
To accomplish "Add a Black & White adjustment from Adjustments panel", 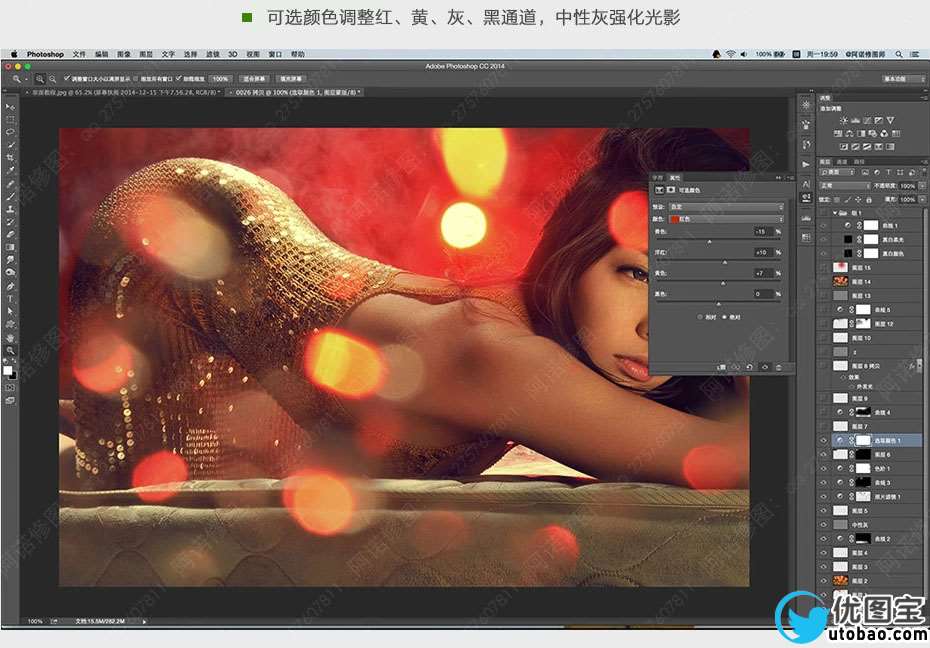I will point(861,133).
